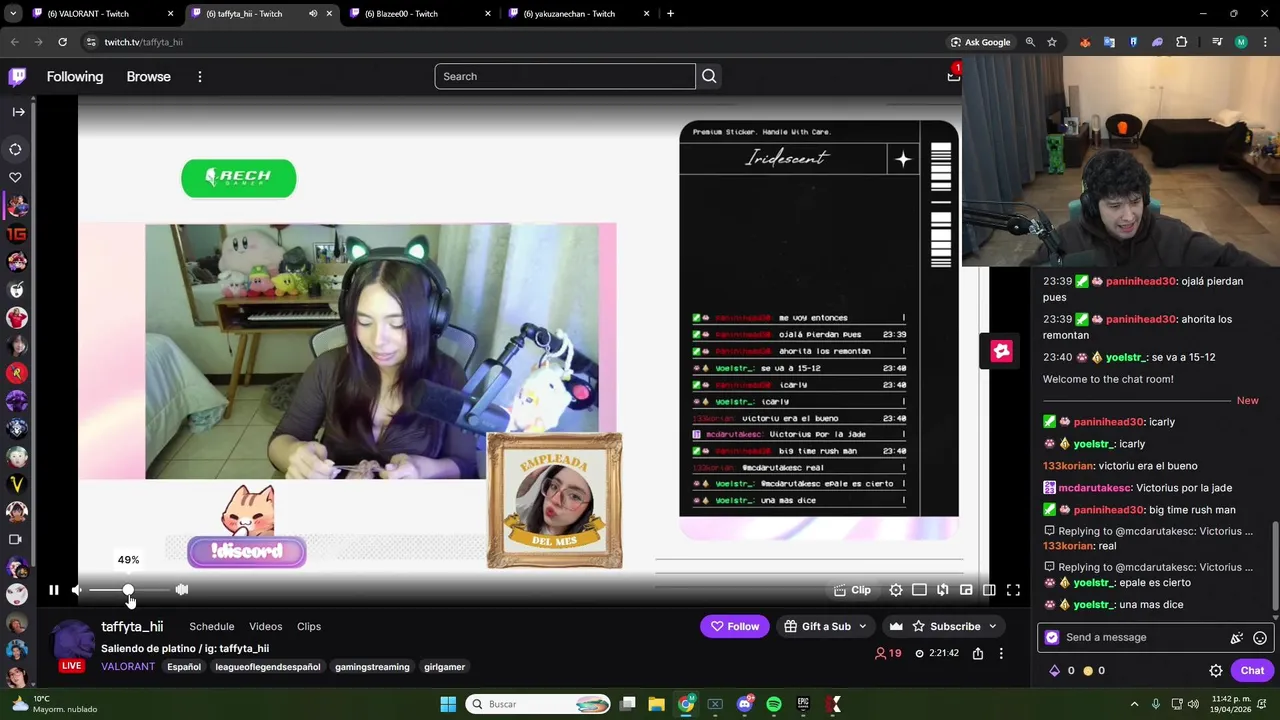Adjust the player volume slider
The height and width of the screenshot is (720, 1280).
point(128,590)
